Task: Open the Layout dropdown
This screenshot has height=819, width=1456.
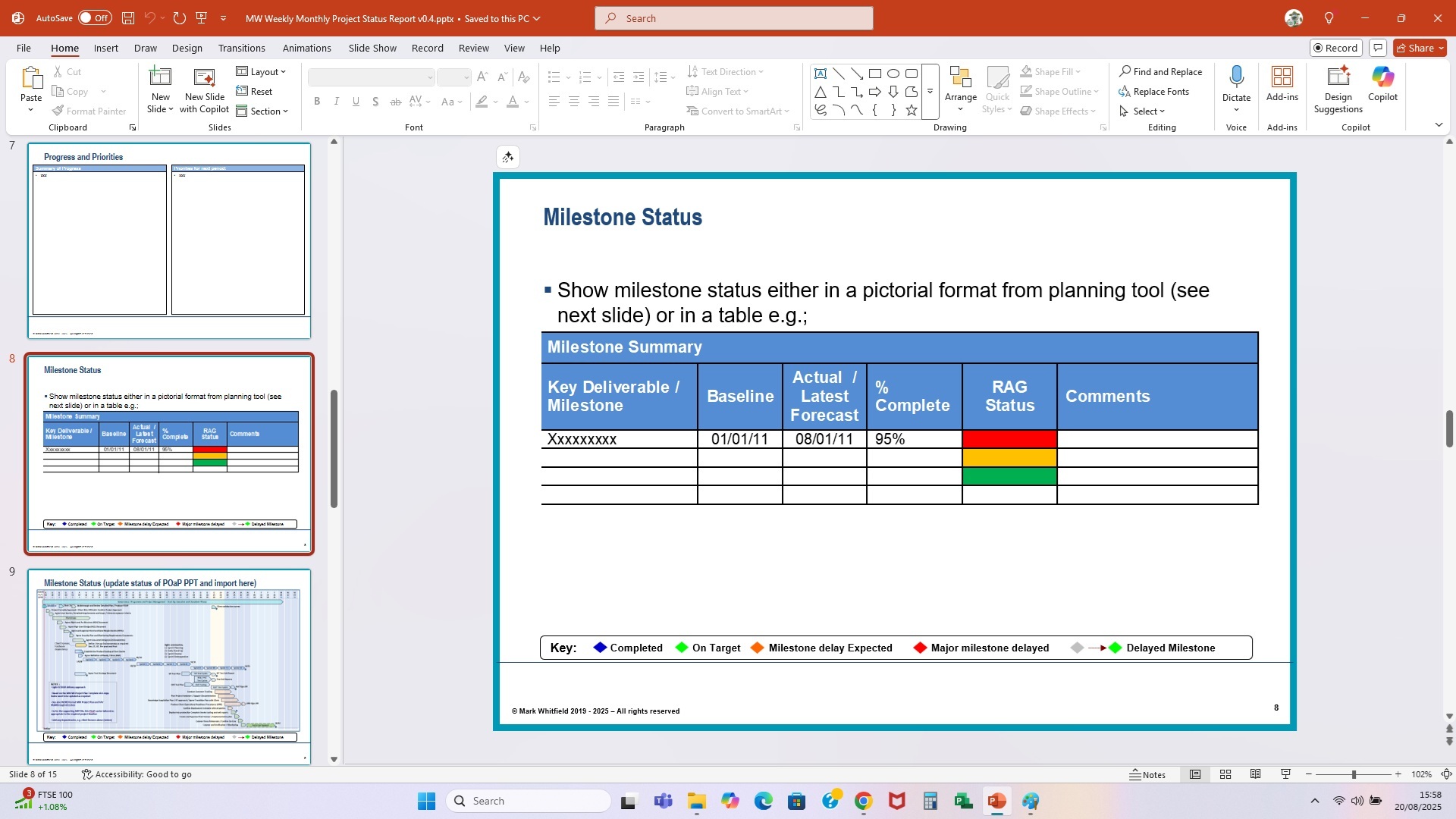Action: (261, 71)
